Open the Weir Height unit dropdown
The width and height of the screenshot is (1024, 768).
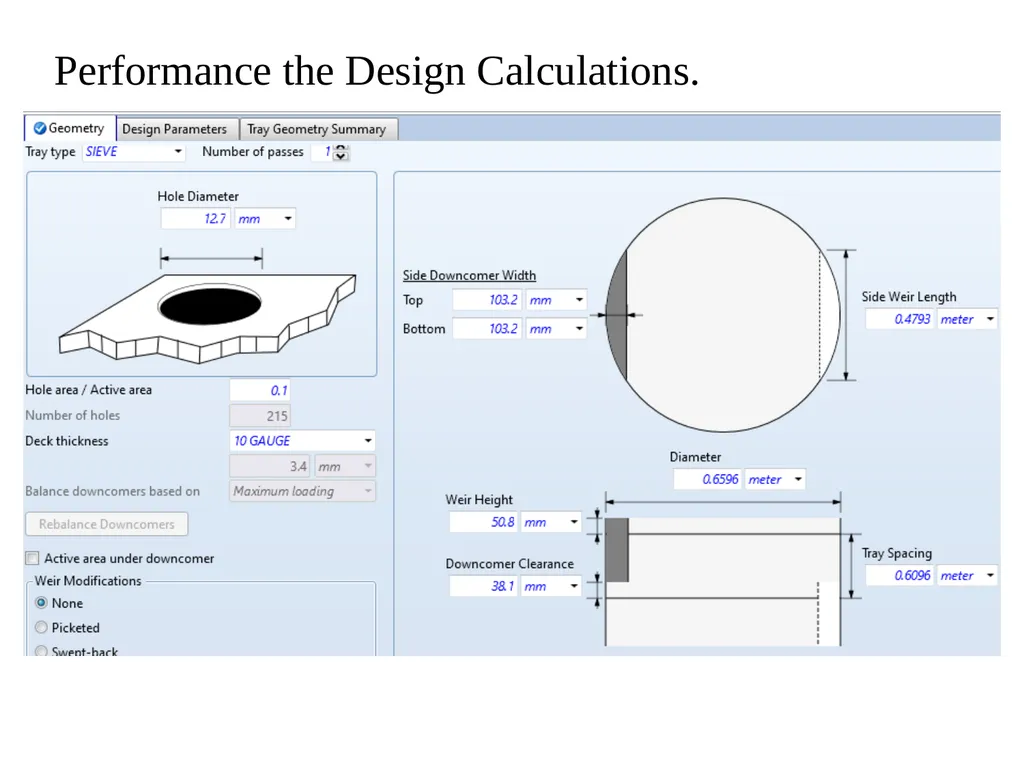[551, 522]
